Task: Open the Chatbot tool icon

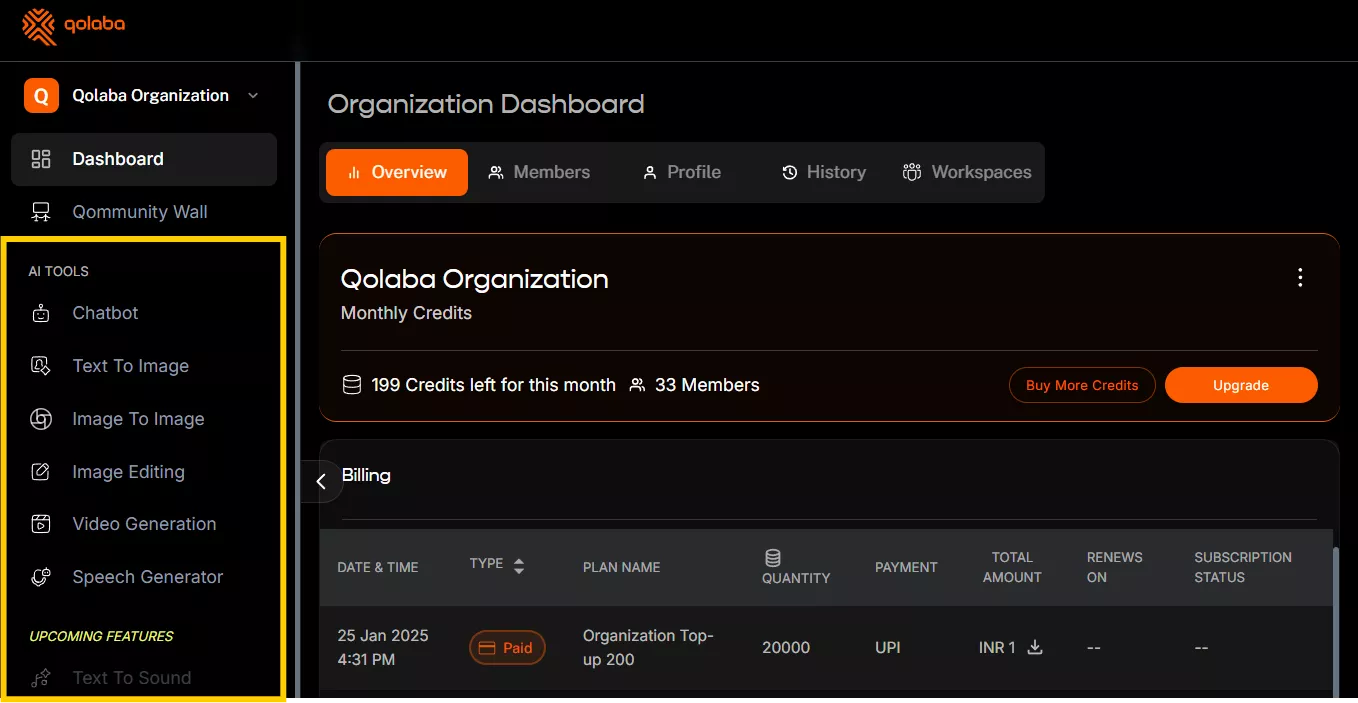Action: (41, 313)
